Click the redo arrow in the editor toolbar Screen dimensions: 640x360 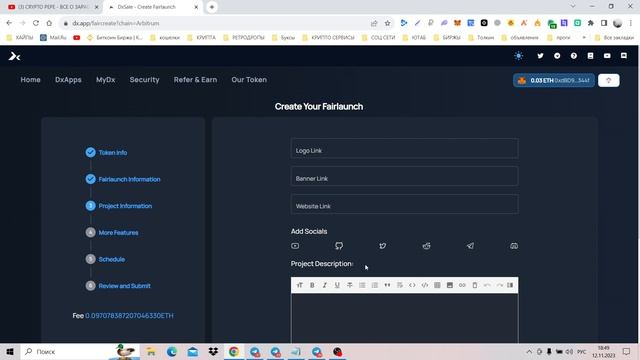pos(500,285)
